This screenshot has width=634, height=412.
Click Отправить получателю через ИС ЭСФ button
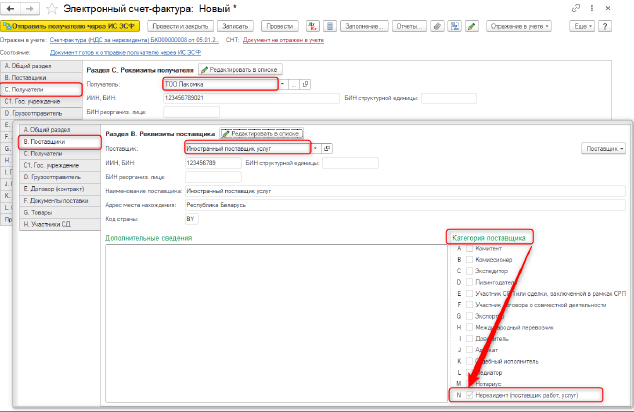(x=69, y=26)
